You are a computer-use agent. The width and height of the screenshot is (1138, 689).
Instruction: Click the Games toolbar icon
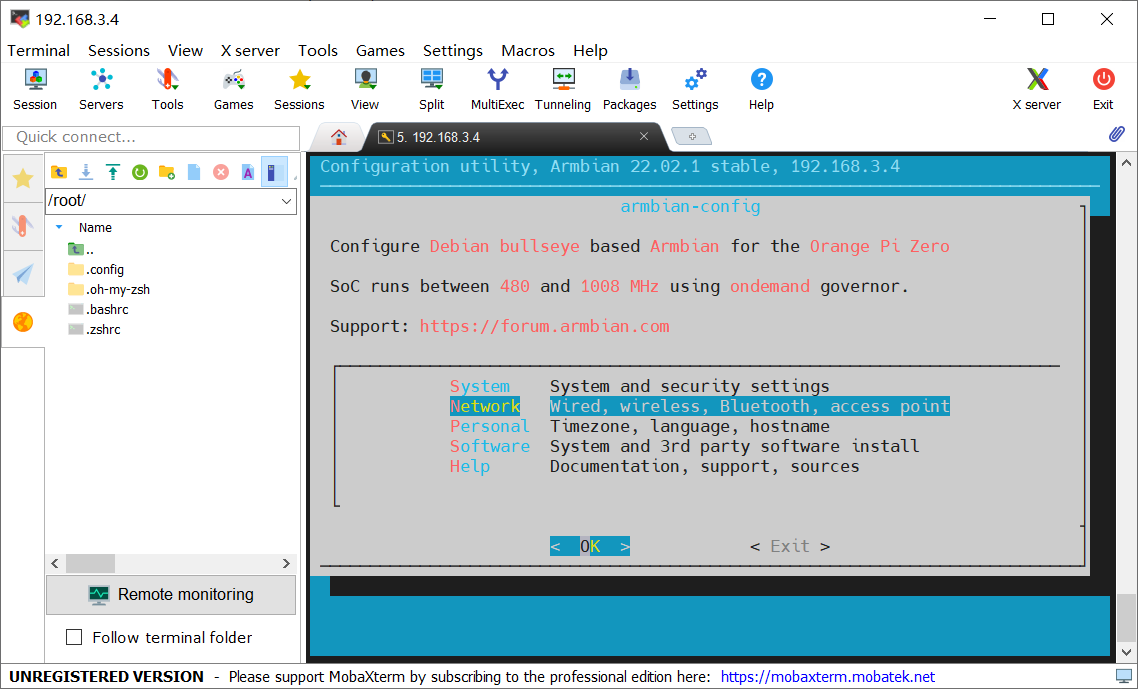[x=233, y=89]
